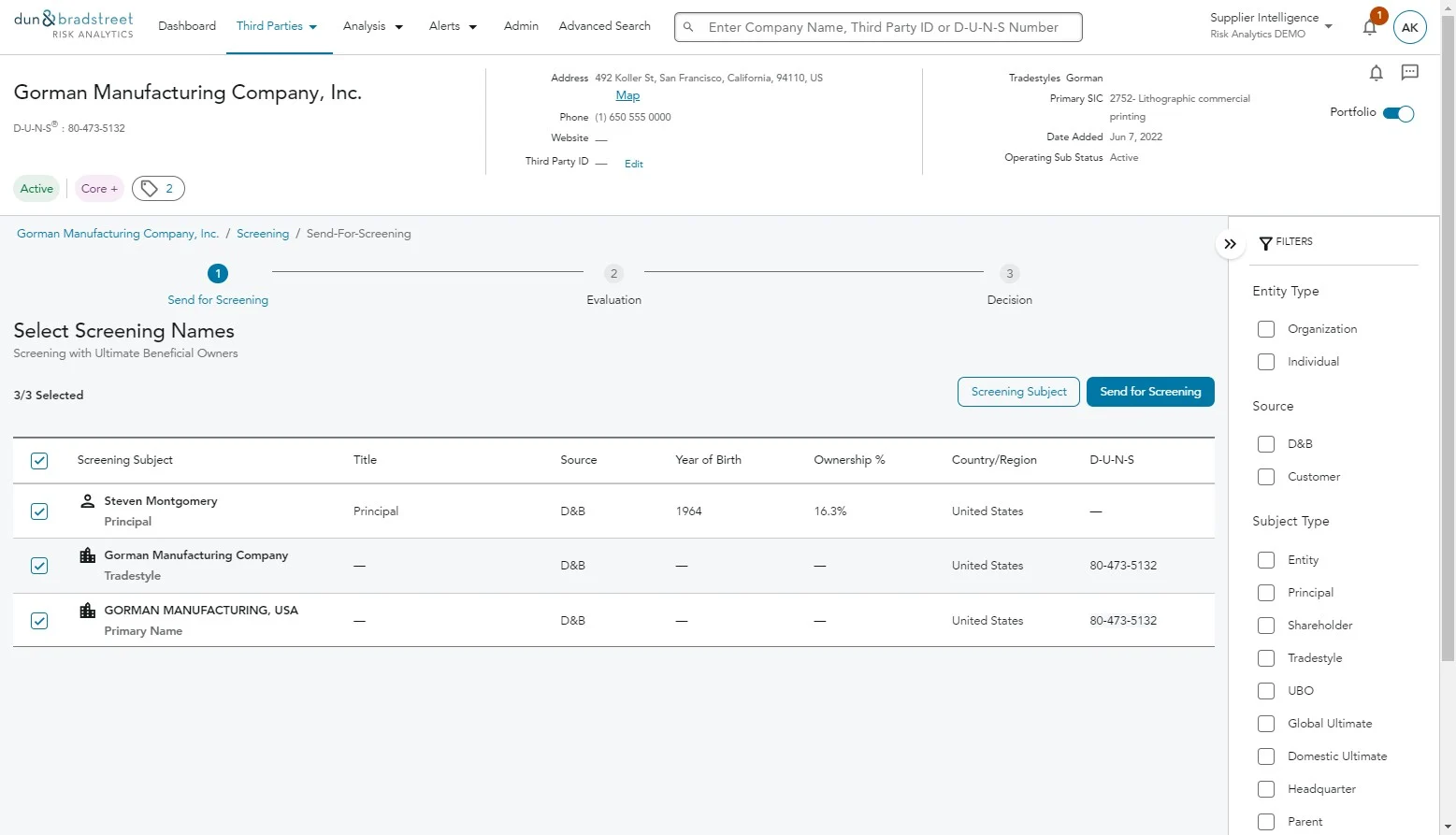The height and width of the screenshot is (835, 1456).
Task: Open the Supplier Intelligence account dropdown
Action: point(1271,25)
